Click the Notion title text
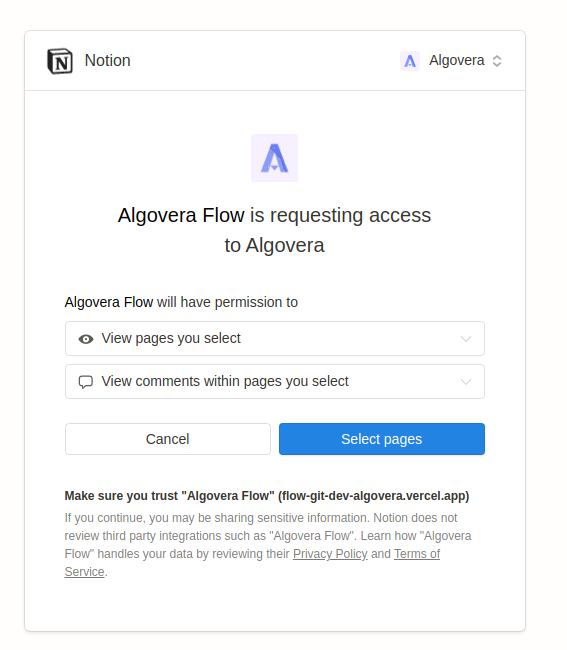 107,61
